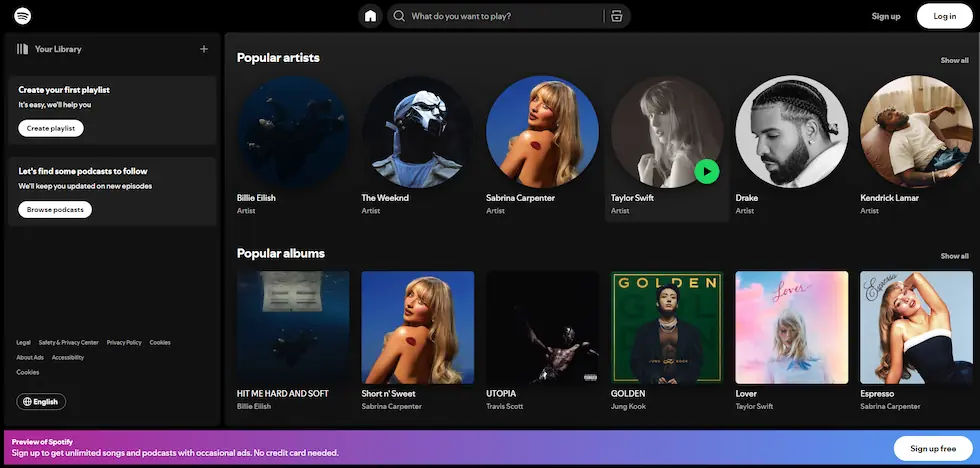Click the Create playlist button
The height and width of the screenshot is (468, 980).
point(51,128)
